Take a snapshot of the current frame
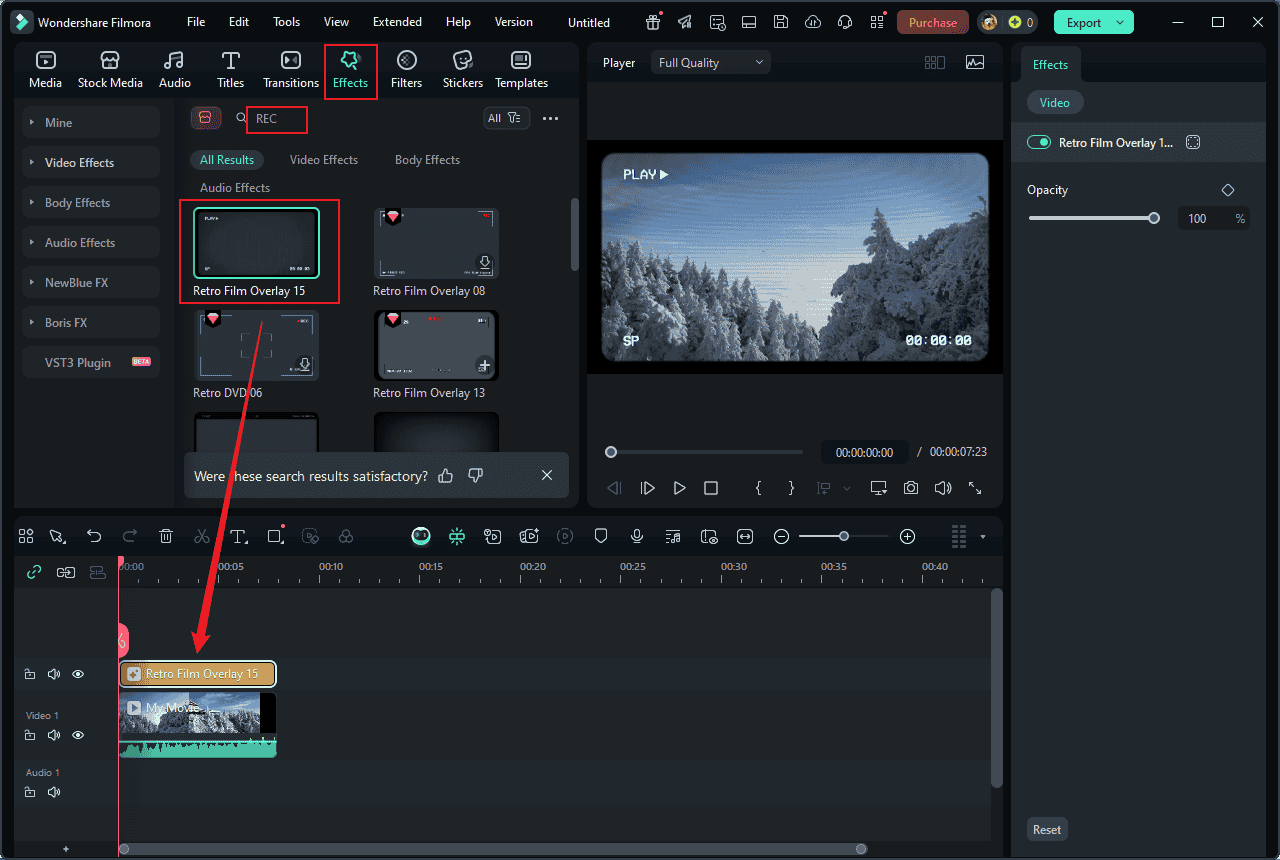The image size is (1280, 860). [x=909, y=488]
